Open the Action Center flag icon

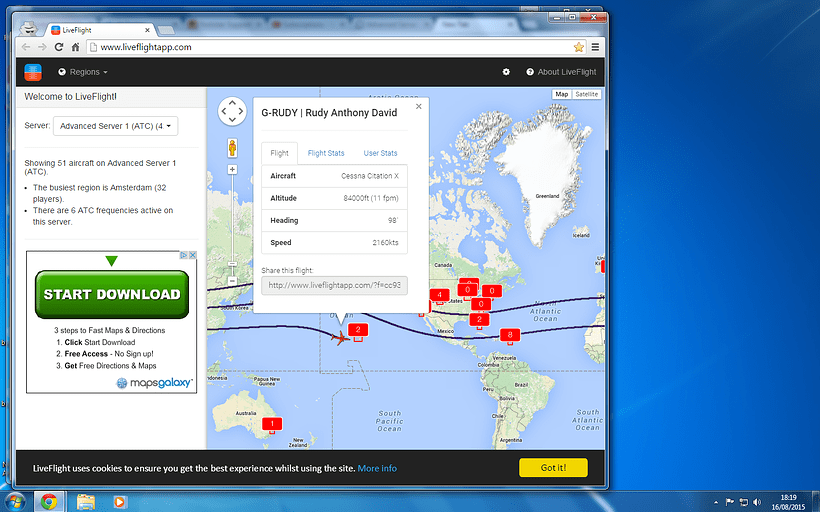coord(730,502)
